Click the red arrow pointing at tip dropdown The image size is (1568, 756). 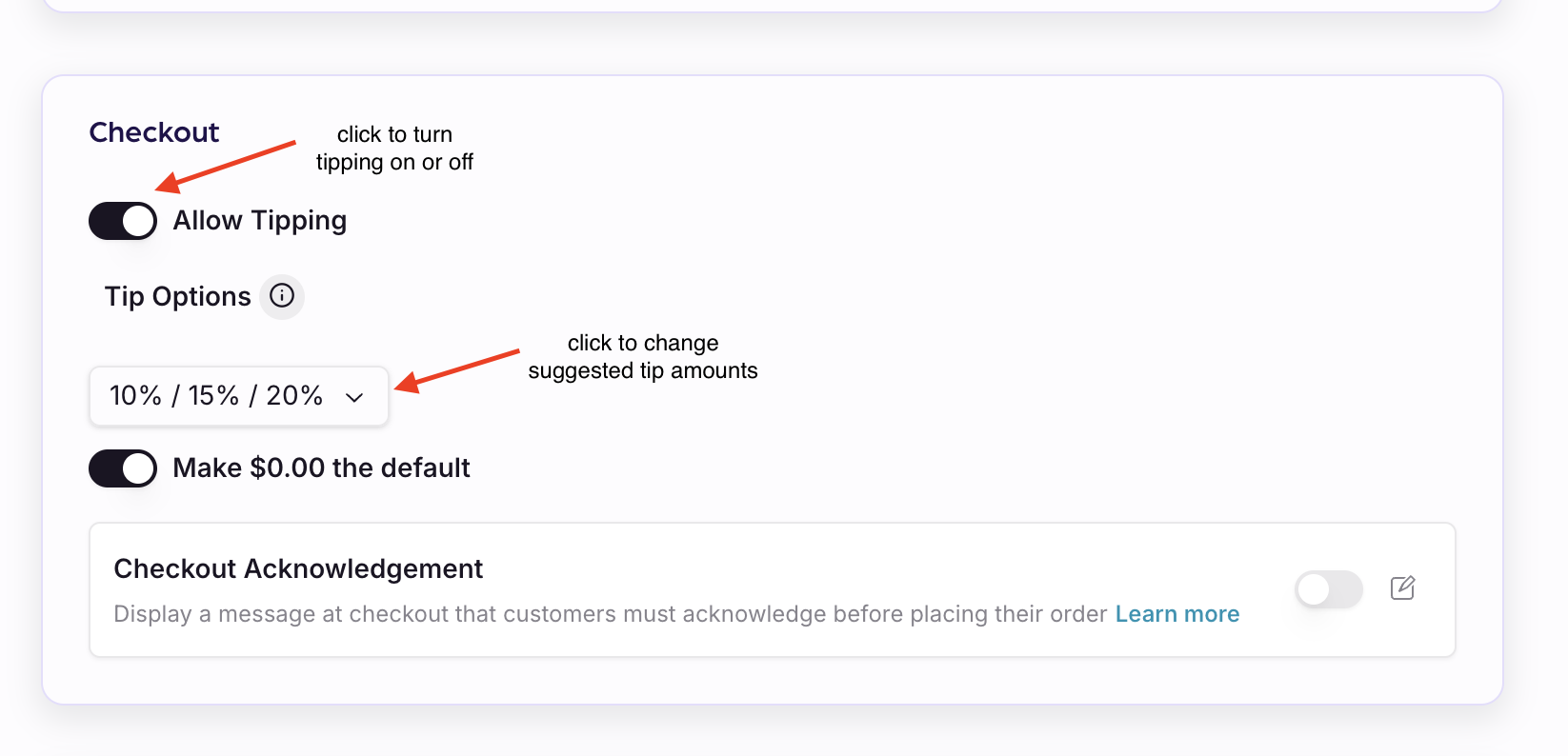click(457, 368)
